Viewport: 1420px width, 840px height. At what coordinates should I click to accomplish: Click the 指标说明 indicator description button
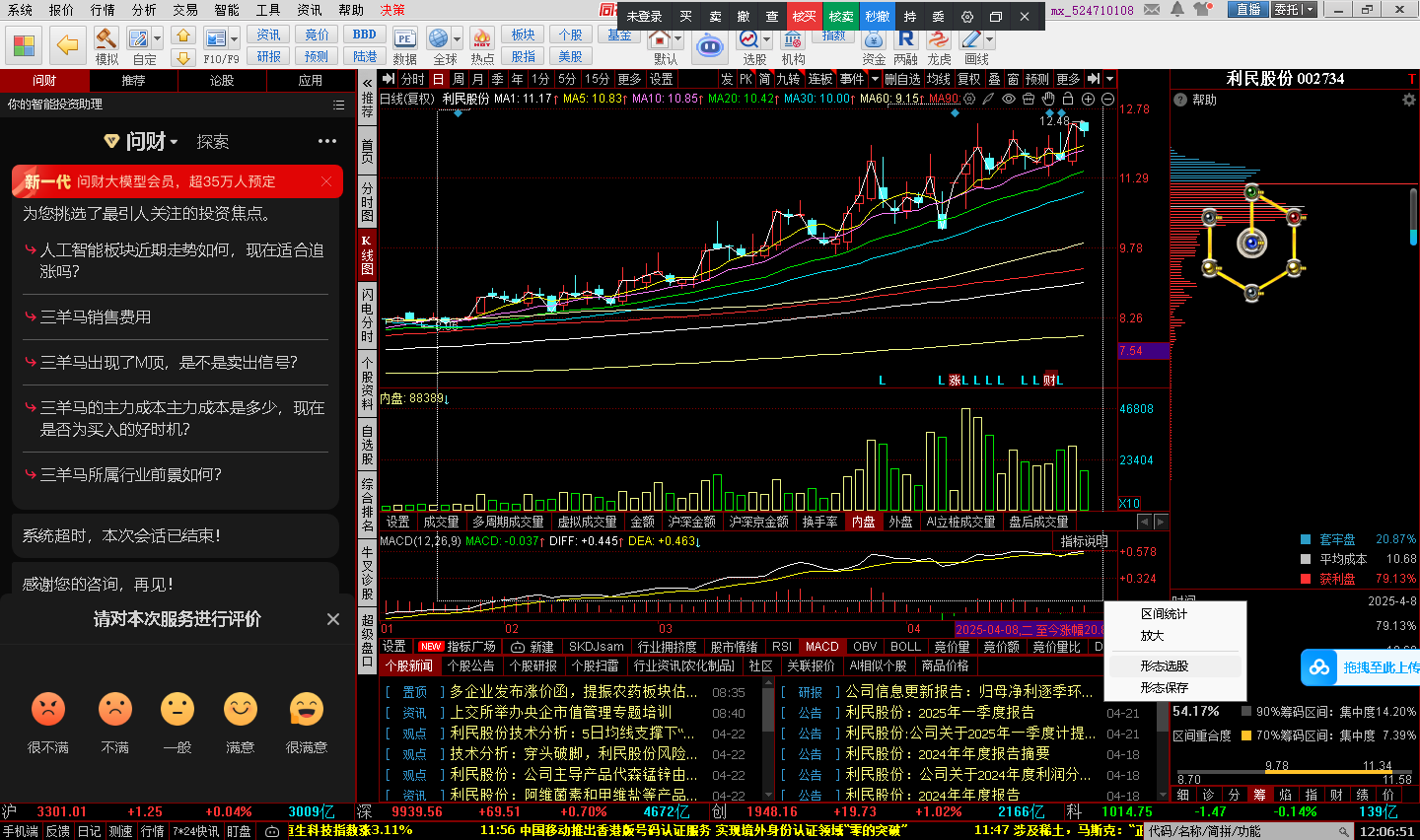[x=1084, y=541]
